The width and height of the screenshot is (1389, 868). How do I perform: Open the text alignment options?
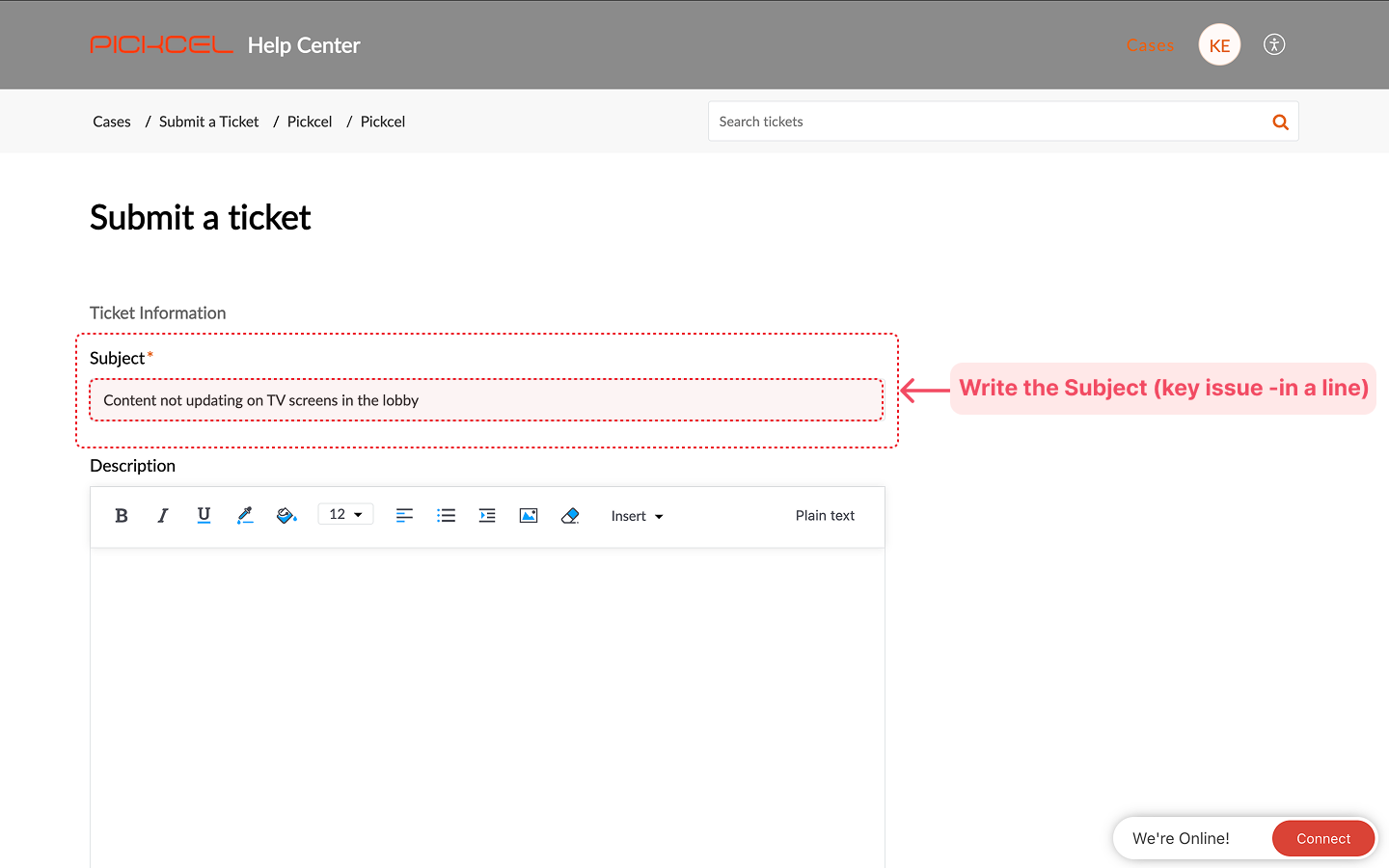click(x=404, y=516)
